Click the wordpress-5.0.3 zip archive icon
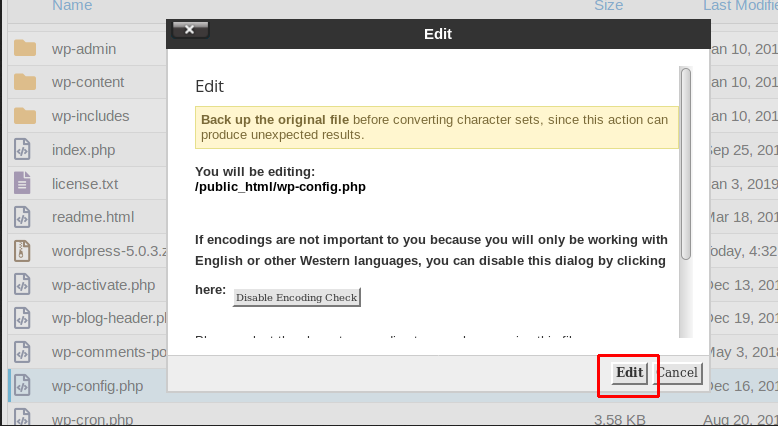778x426 pixels. pyautogui.click(x=22, y=251)
